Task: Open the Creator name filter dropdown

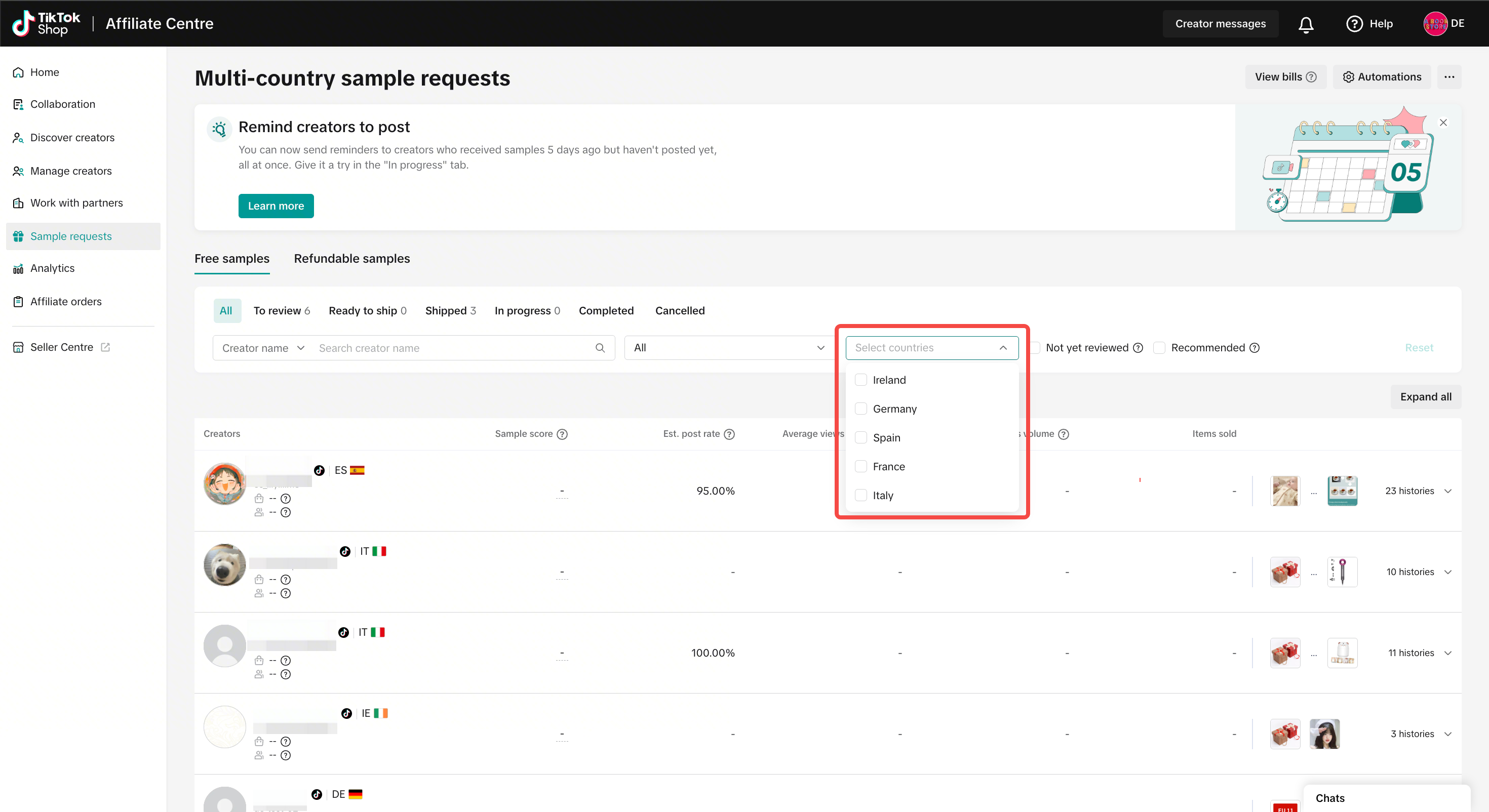Action: (x=263, y=348)
